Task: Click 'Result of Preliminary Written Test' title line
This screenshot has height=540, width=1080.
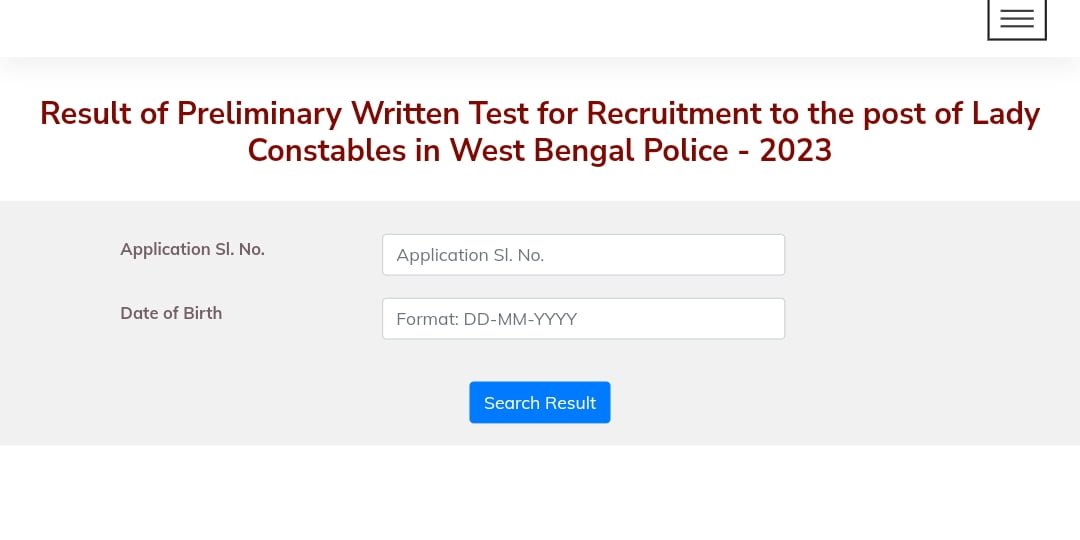Action: tap(540, 113)
